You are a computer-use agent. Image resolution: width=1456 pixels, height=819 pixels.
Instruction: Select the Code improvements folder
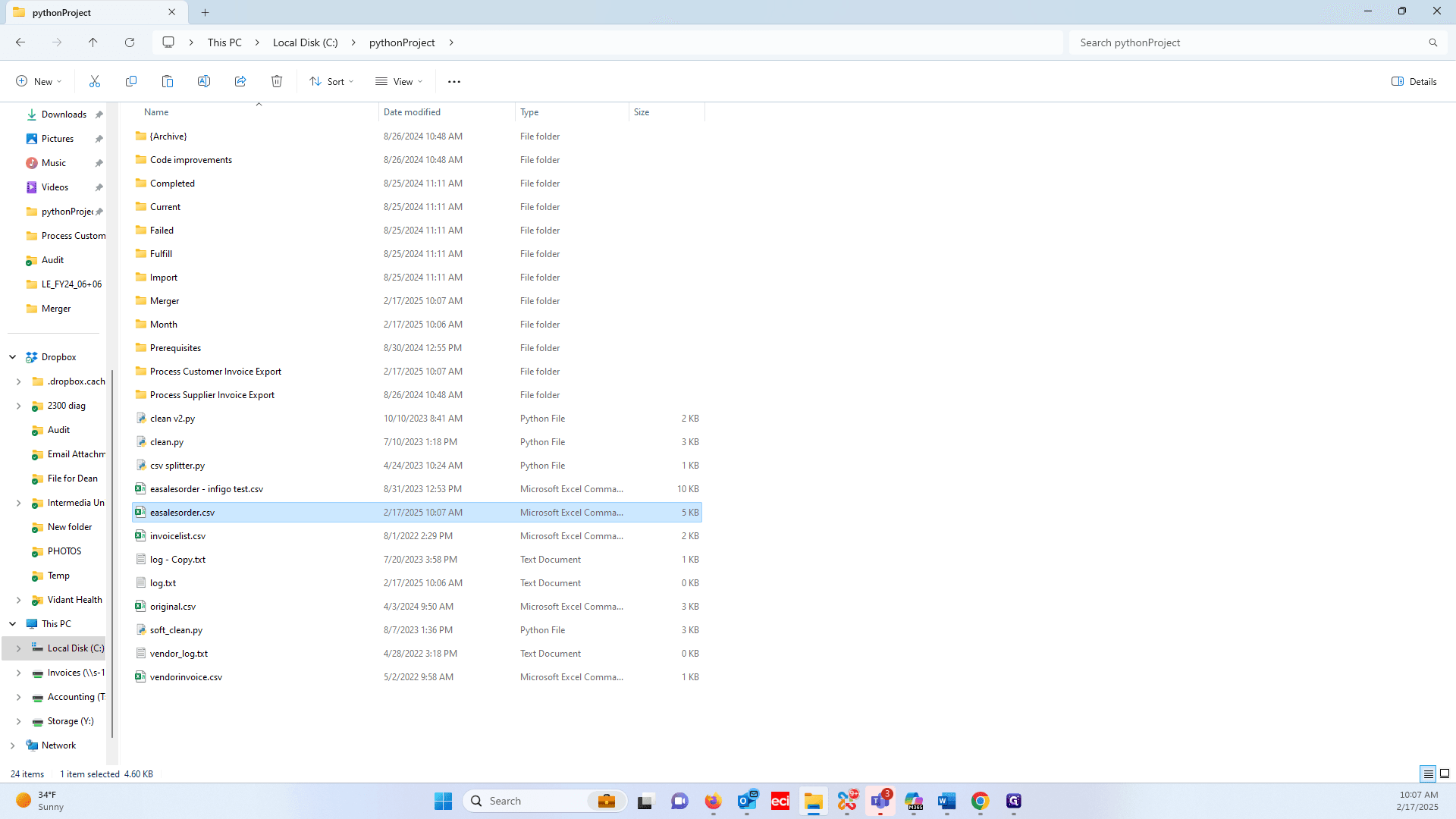tap(417, 160)
